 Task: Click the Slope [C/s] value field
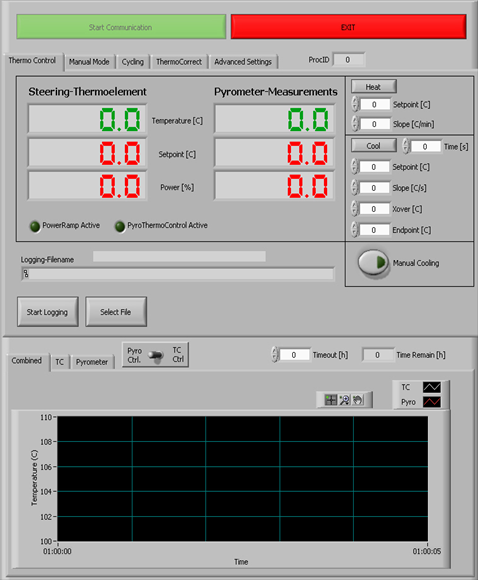[374, 188]
